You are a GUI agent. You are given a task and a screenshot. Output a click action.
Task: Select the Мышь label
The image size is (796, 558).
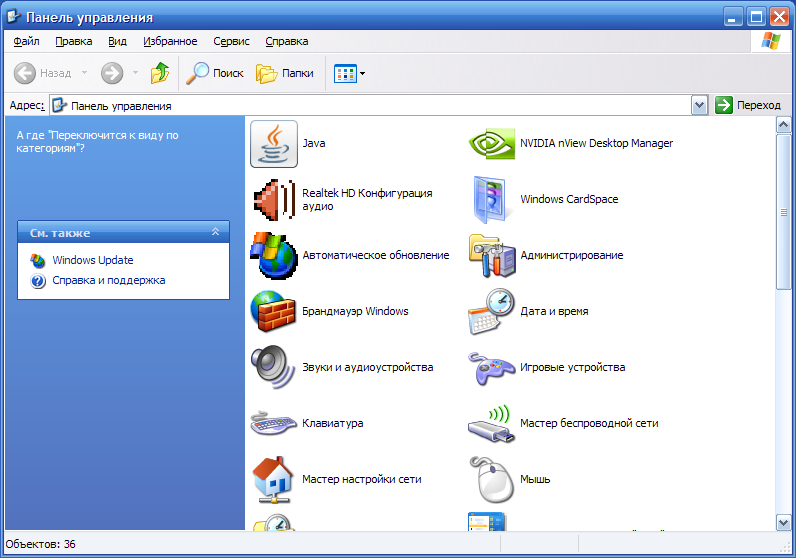point(535,479)
